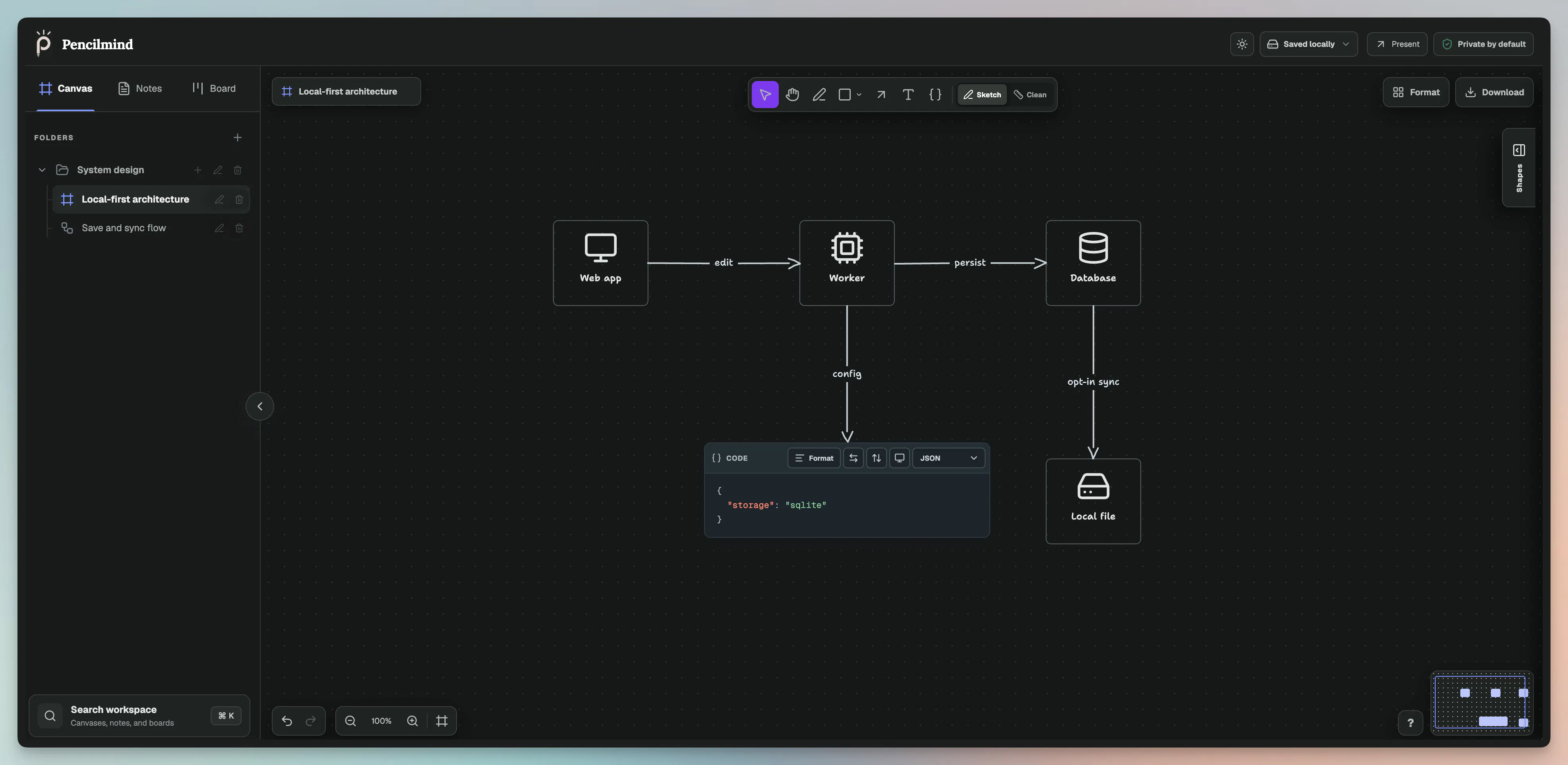Open the Format panel button
Image resolution: width=1568 pixels, height=765 pixels.
pos(1416,92)
